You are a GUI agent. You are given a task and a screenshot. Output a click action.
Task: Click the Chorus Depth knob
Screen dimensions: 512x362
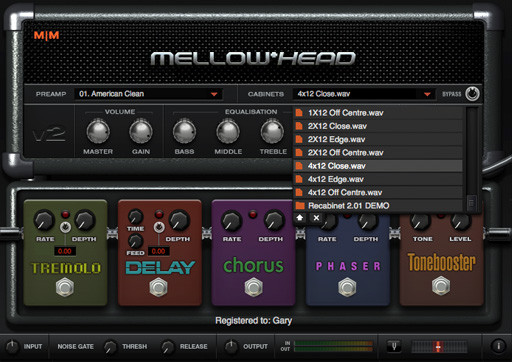[x=274, y=221]
